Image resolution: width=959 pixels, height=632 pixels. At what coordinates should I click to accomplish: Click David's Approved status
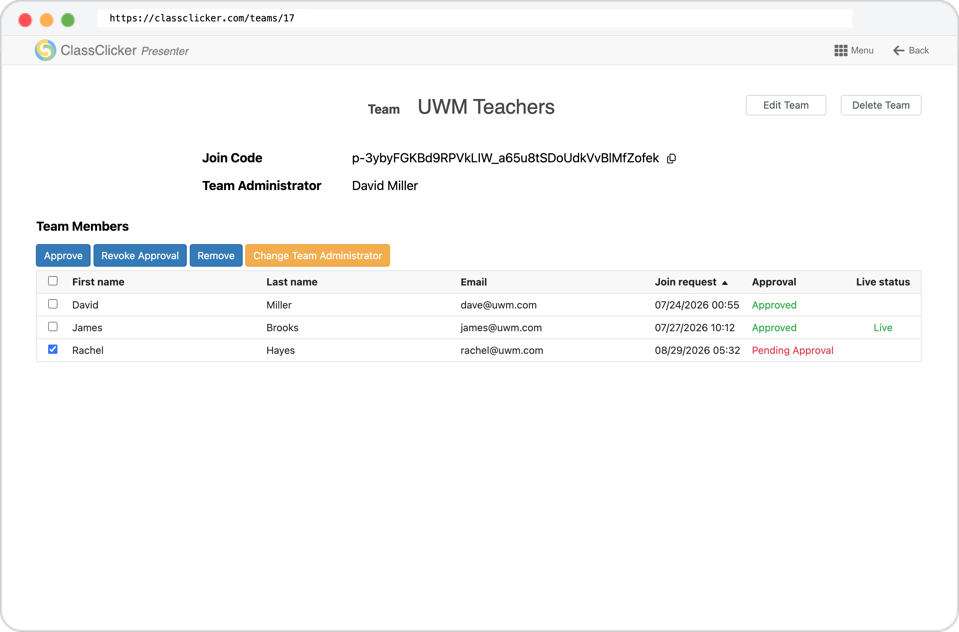click(x=774, y=305)
